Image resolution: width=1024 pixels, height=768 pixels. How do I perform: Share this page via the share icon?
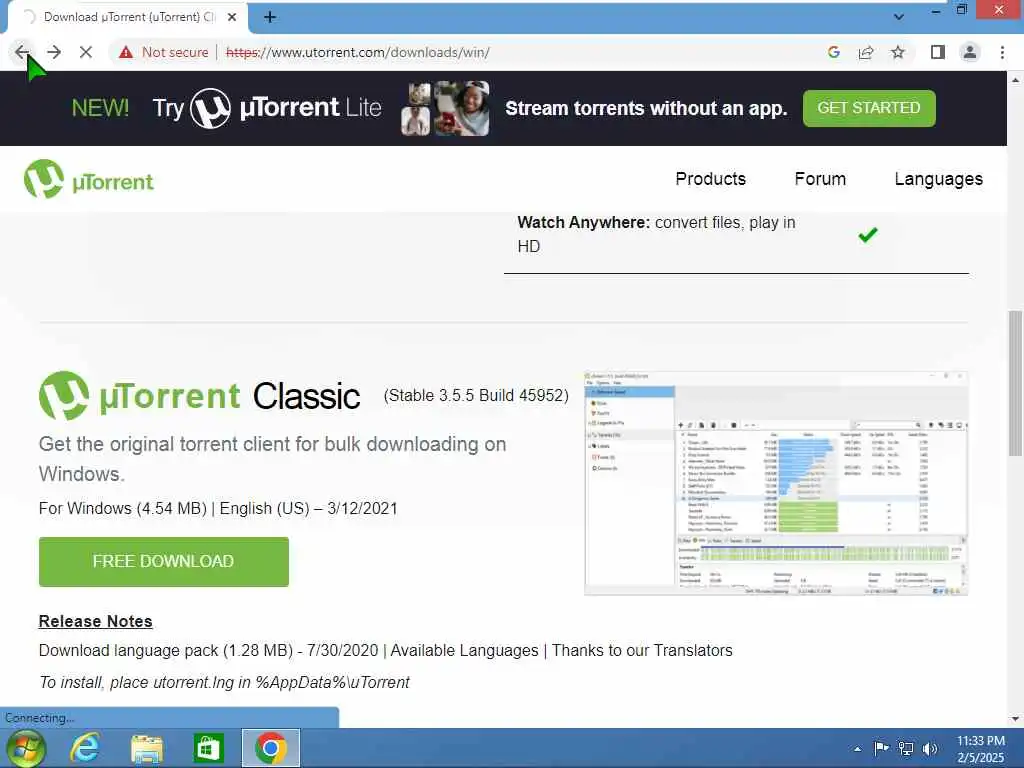tap(866, 52)
